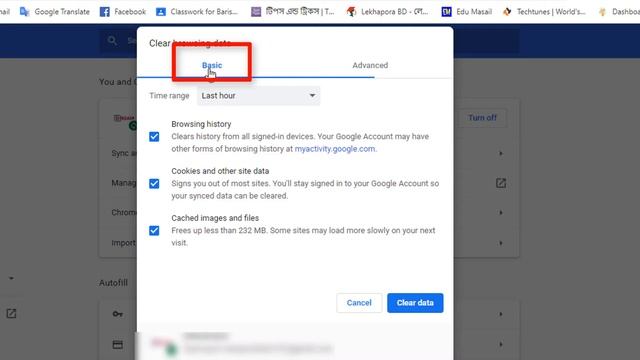
Task: Open the Techtunes bookmark
Action: tap(544, 12)
